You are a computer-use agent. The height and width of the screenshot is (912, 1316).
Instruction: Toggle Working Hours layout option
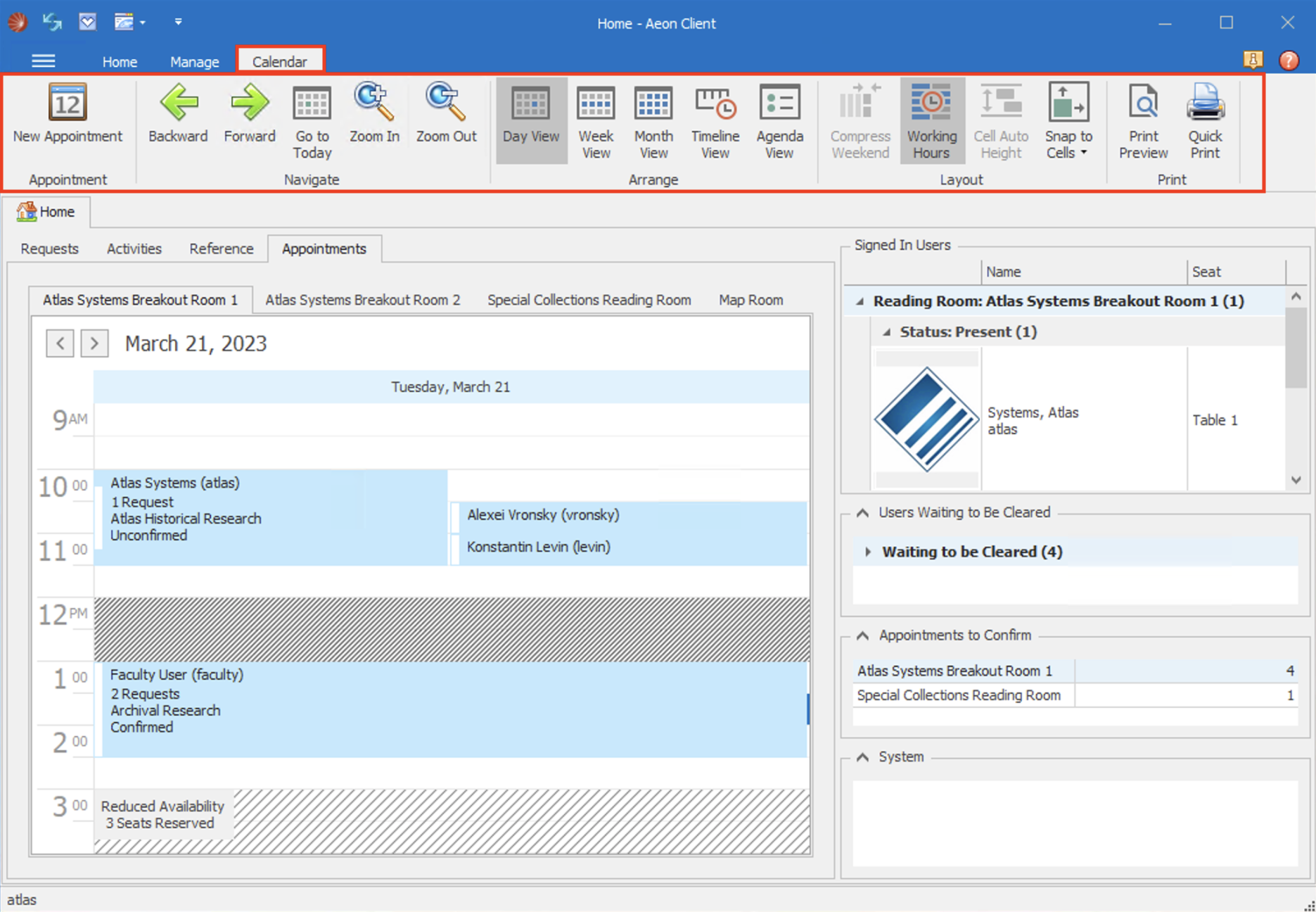931,121
